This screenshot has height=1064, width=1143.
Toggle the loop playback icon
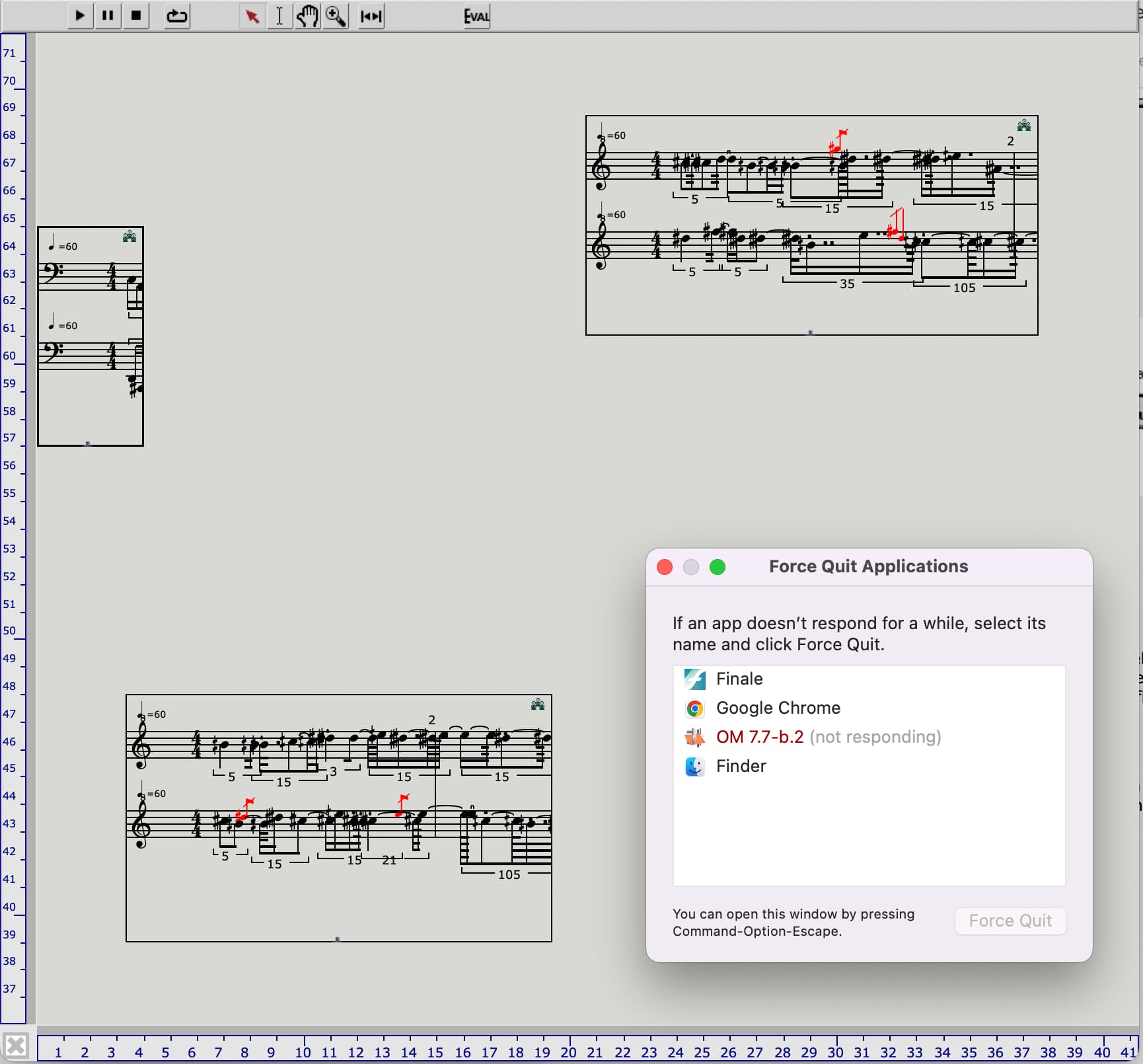pos(176,16)
